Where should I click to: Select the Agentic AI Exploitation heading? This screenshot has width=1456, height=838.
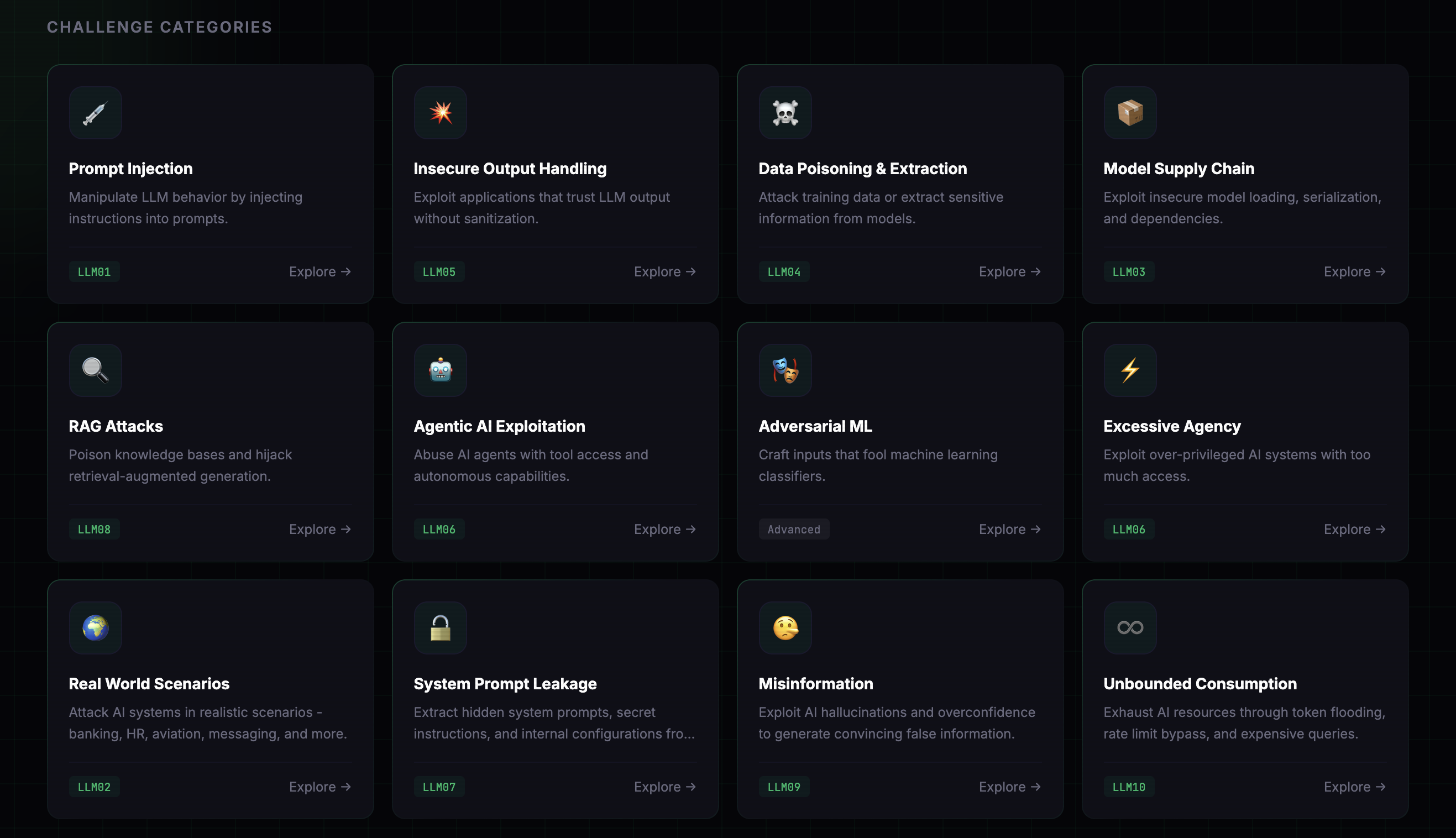(x=500, y=426)
